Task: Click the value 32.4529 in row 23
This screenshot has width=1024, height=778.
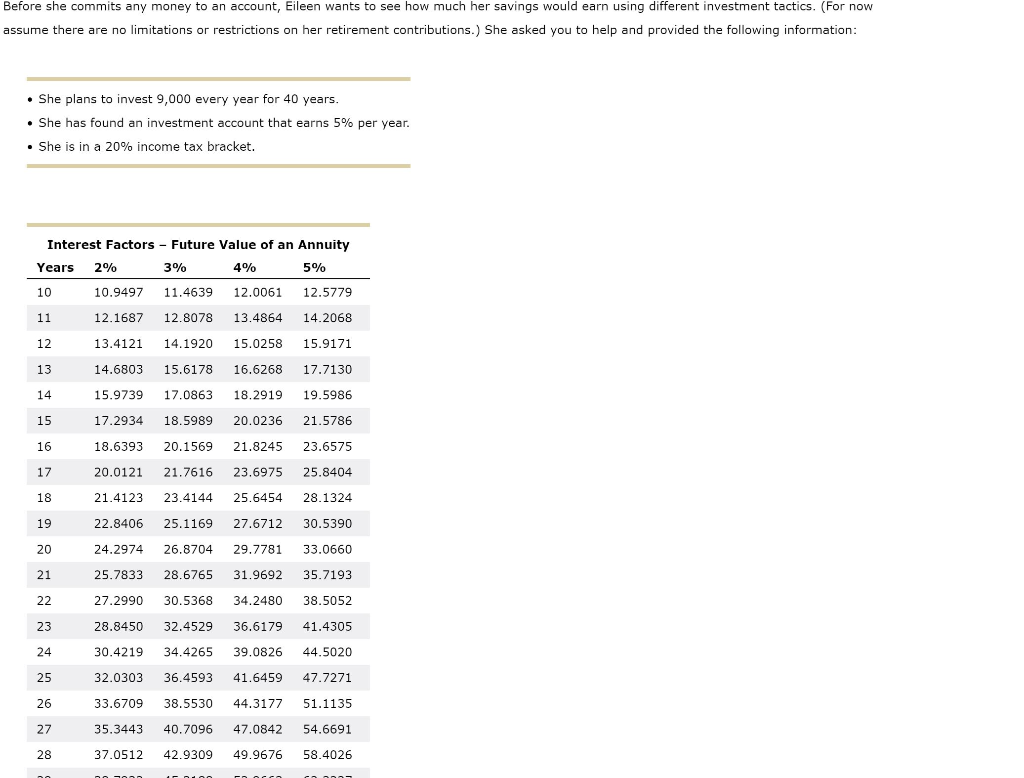Action: tap(188, 626)
